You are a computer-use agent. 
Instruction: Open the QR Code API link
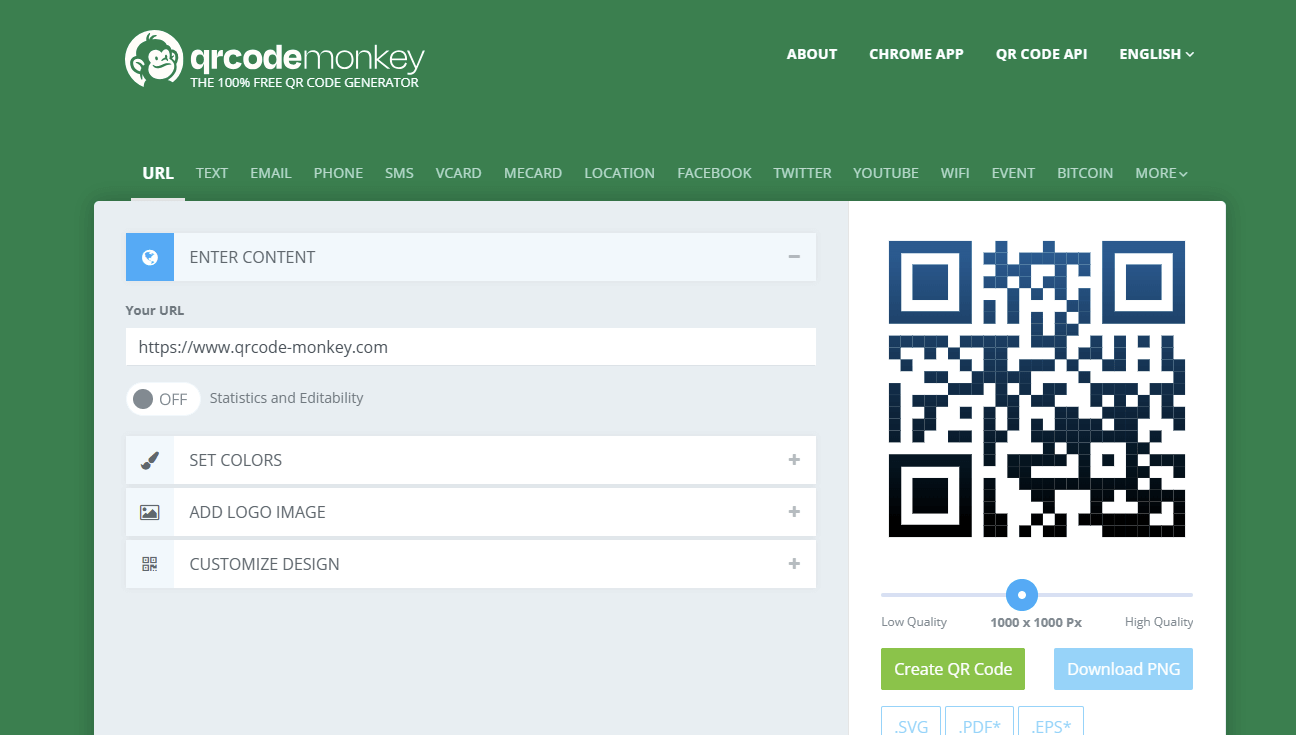(1041, 54)
